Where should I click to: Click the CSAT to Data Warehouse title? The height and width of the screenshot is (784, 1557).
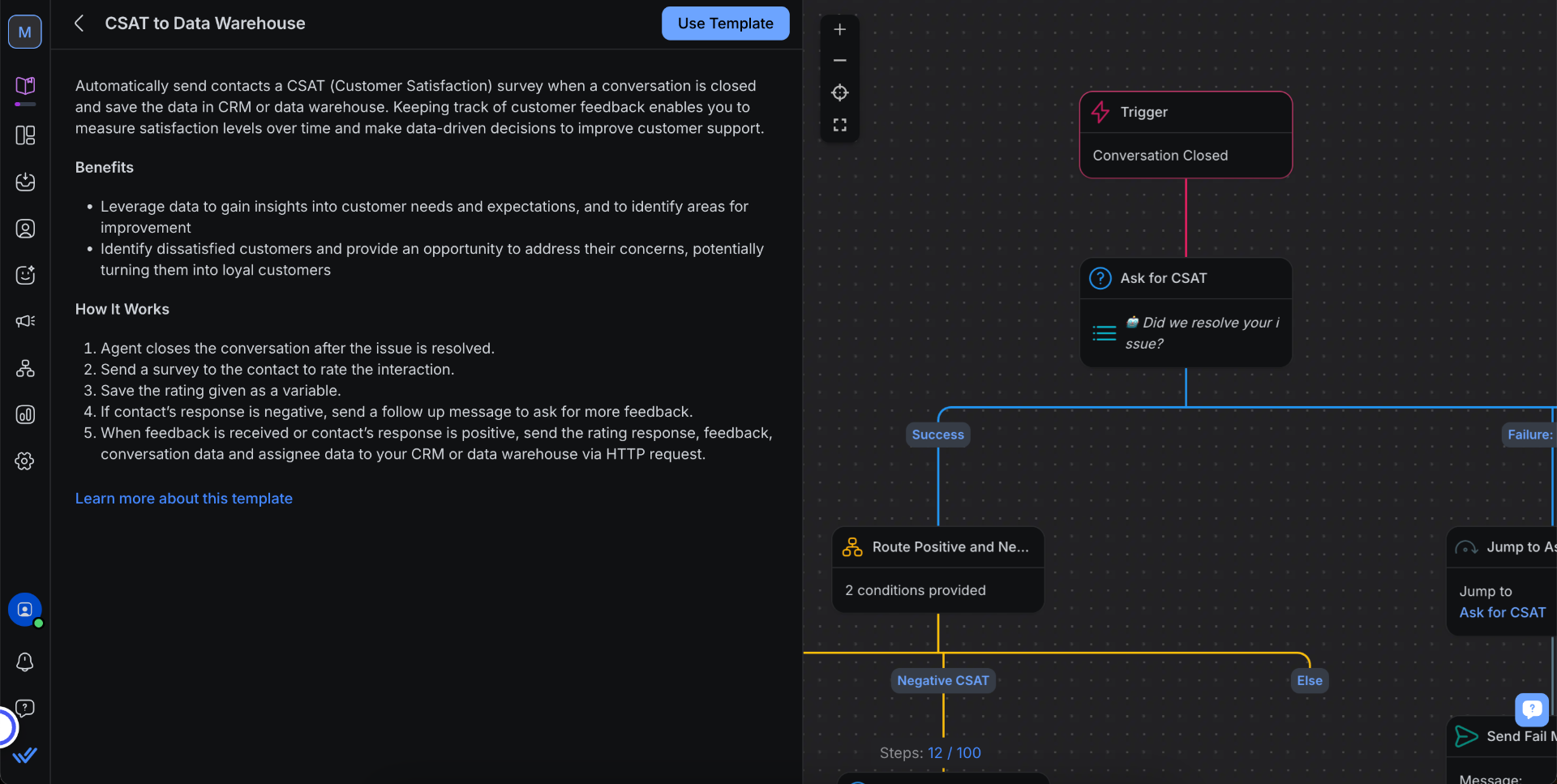[205, 24]
